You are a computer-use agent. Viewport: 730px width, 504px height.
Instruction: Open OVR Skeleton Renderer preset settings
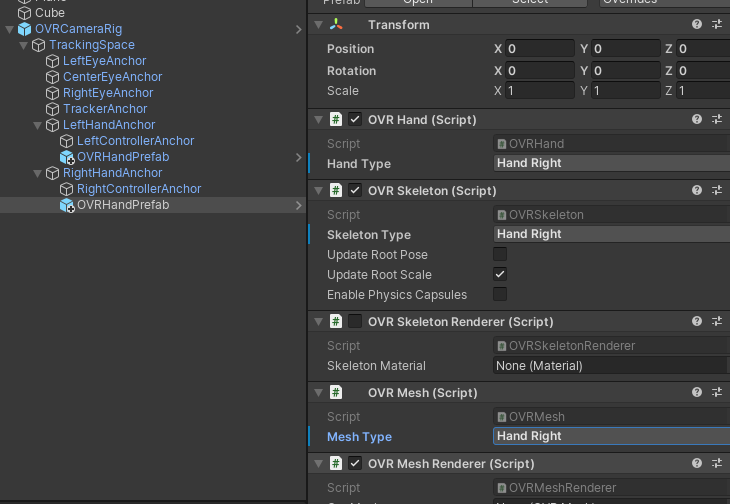[x=717, y=321]
